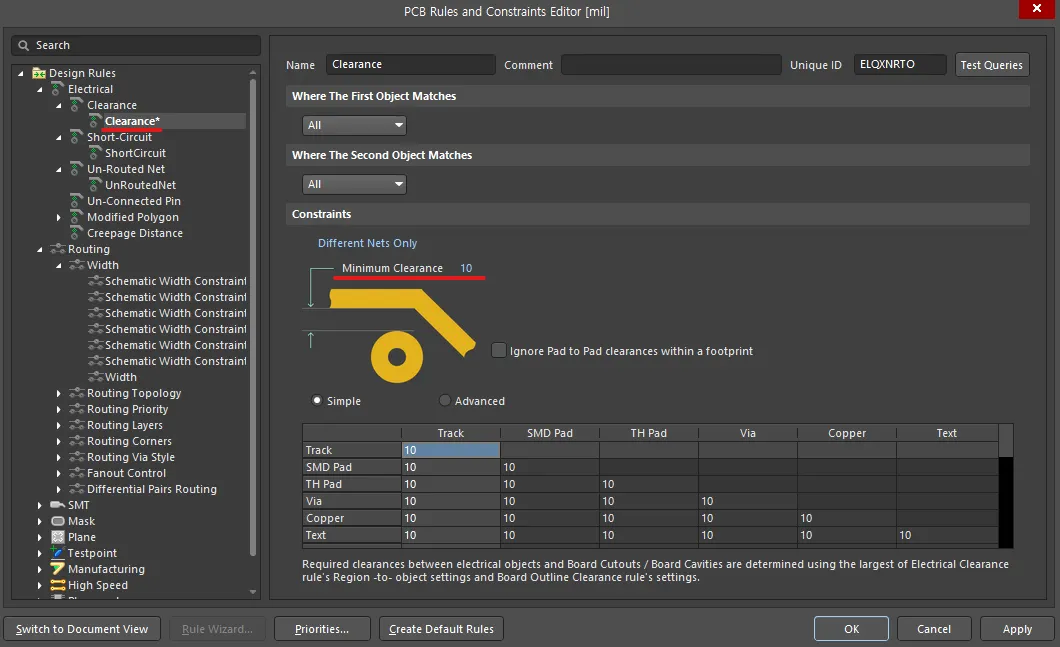Expand the Routing Topology tree node
This screenshot has width=1060, height=647.
[60, 393]
